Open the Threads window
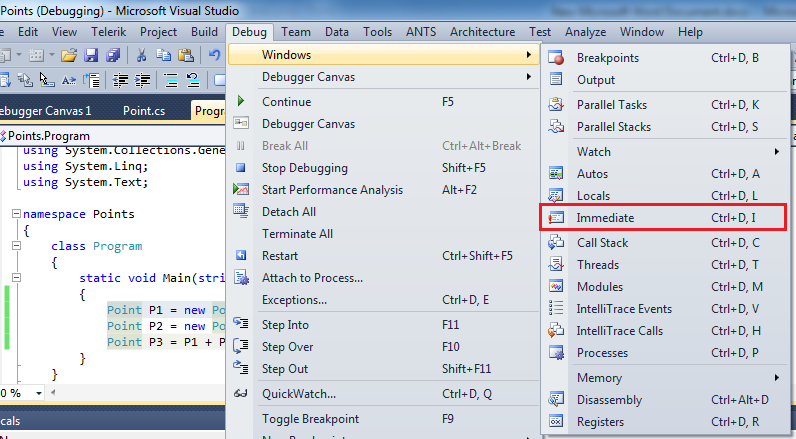The image size is (796, 439). [x=665, y=264]
